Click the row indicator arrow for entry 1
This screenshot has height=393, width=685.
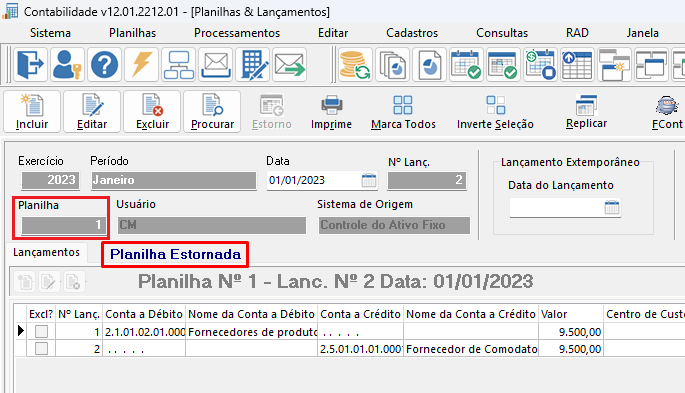pos(21,331)
